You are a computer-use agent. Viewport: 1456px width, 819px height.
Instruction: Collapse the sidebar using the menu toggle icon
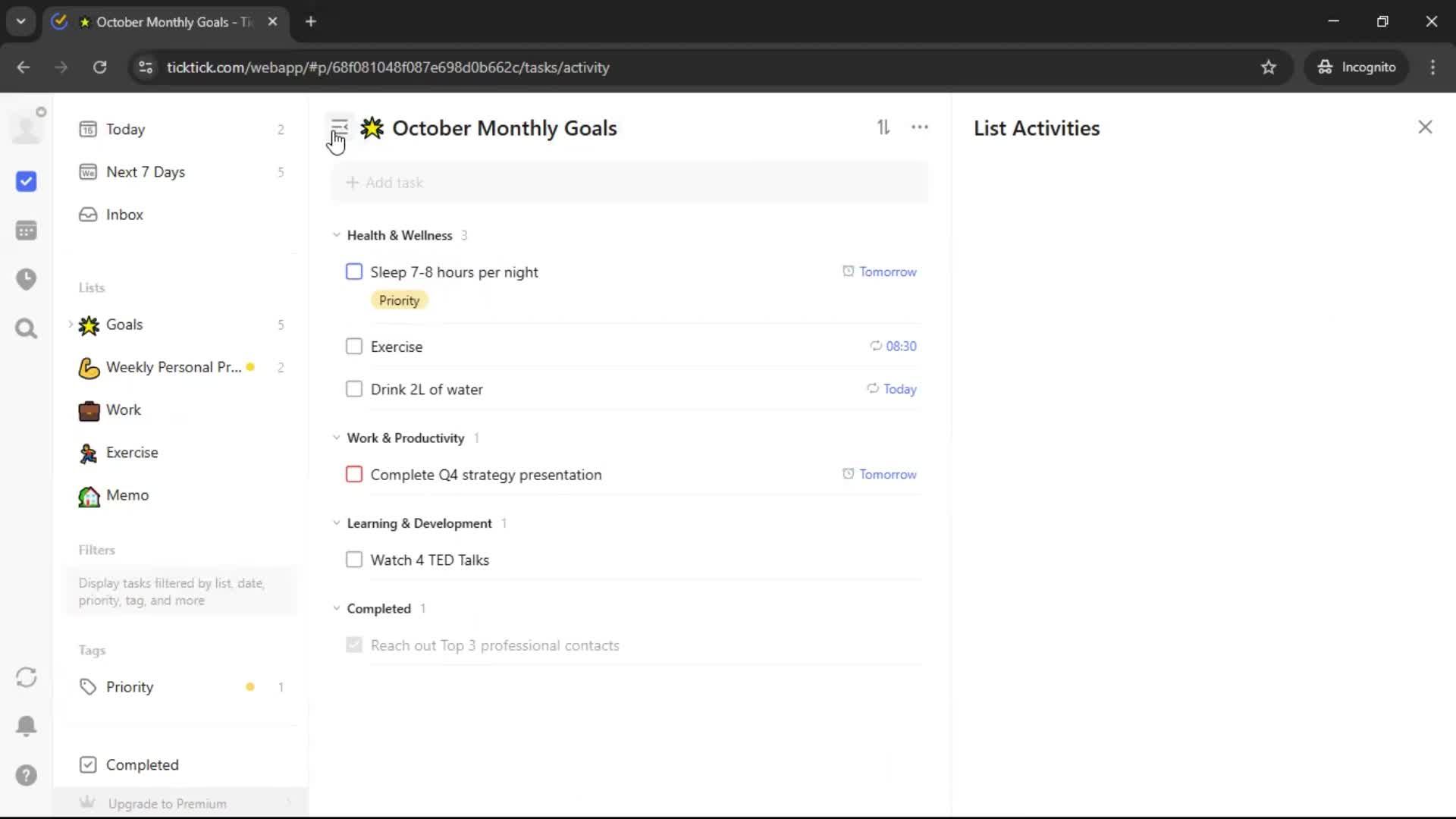pyautogui.click(x=339, y=127)
